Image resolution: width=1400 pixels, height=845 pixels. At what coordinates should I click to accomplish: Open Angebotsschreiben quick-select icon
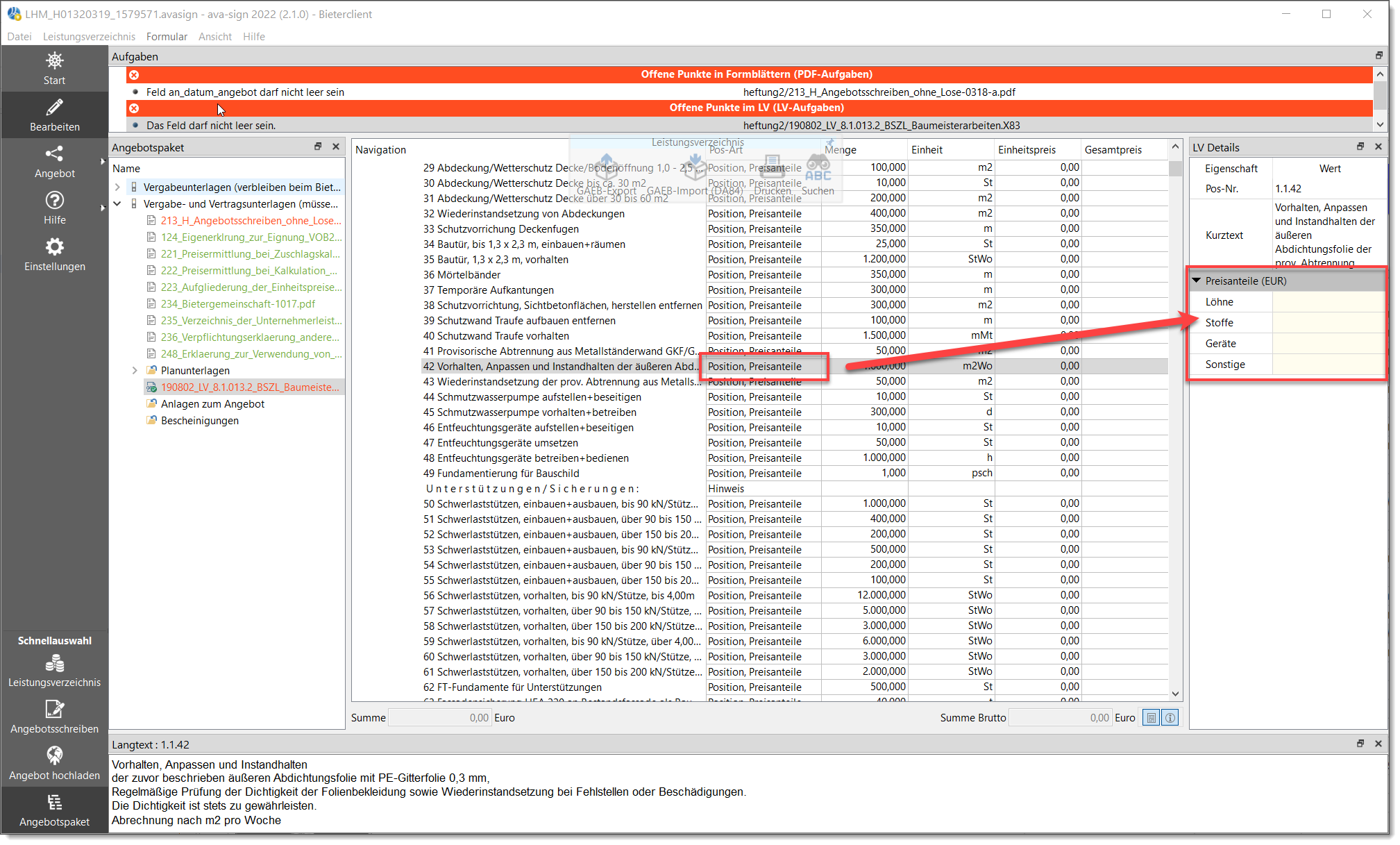pyautogui.click(x=54, y=710)
